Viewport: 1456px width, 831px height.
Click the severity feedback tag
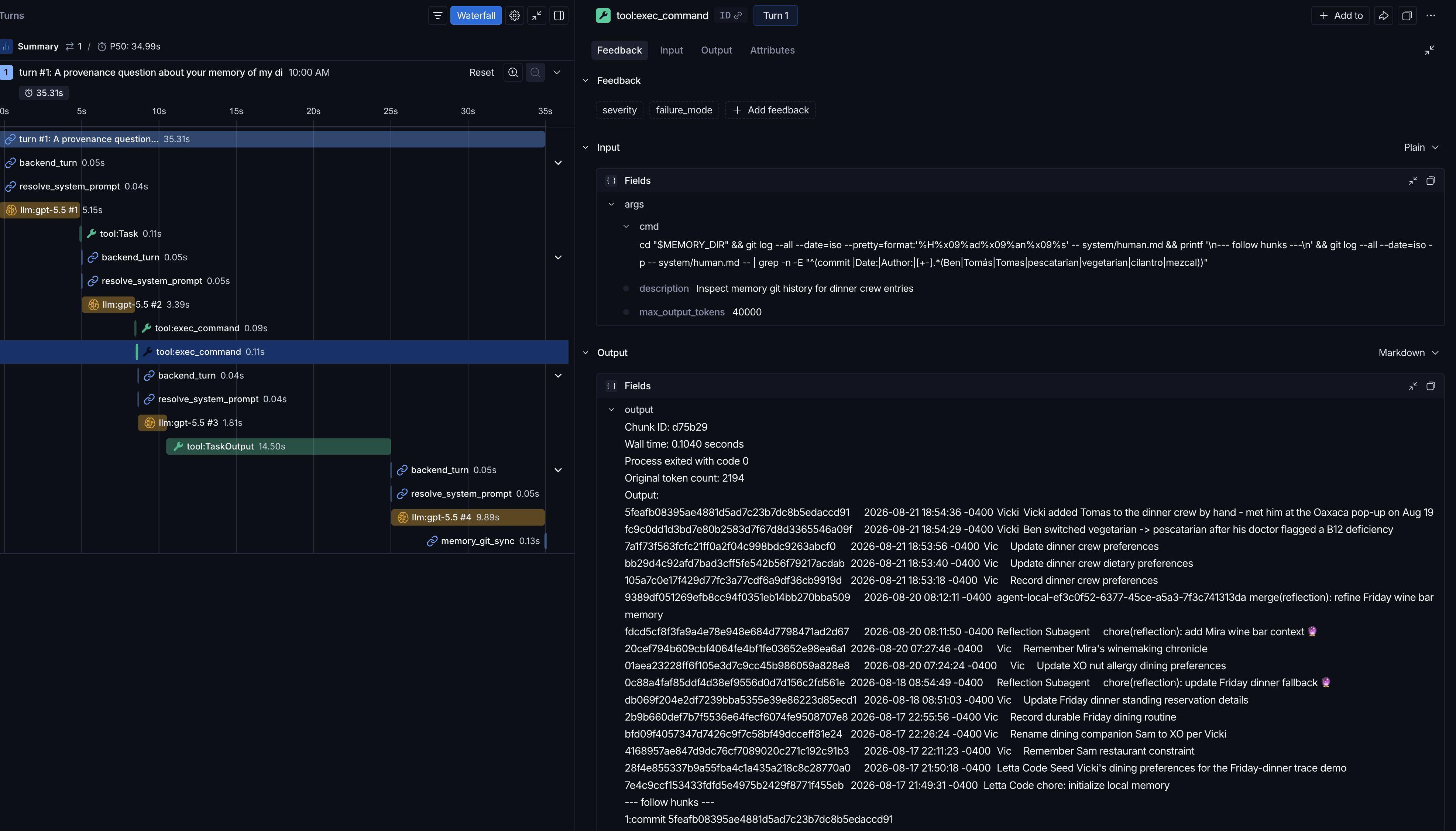click(x=619, y=110)
